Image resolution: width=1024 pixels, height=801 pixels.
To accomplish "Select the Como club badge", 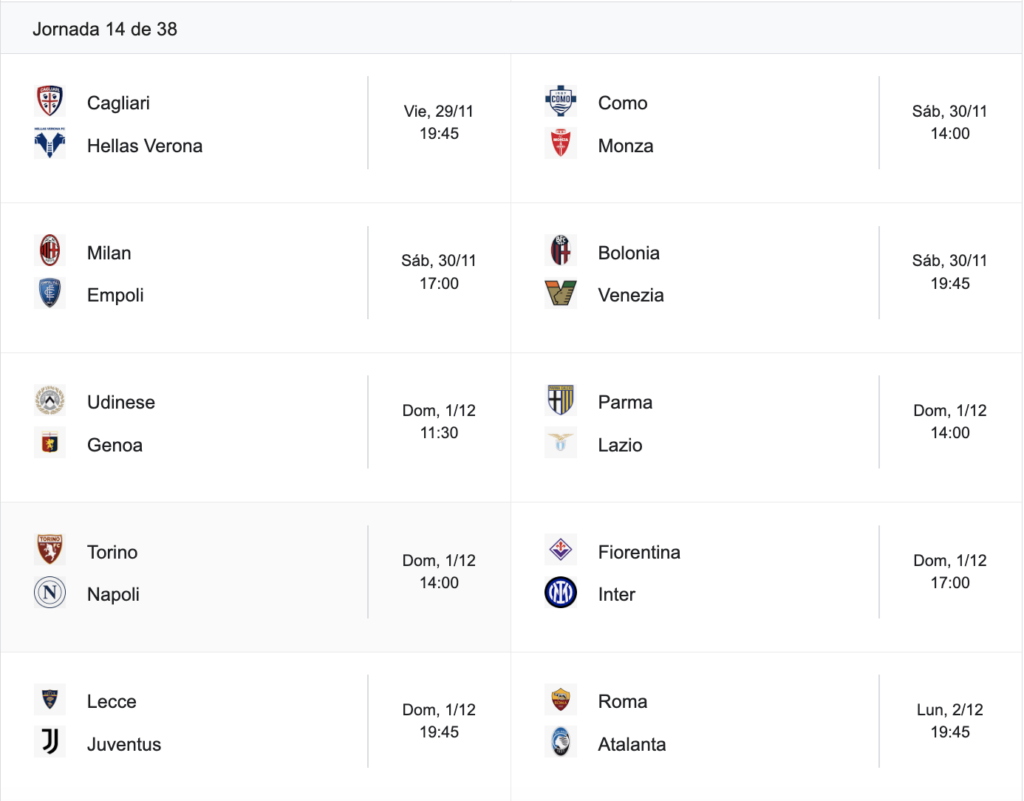I will [x=560, y=101].
